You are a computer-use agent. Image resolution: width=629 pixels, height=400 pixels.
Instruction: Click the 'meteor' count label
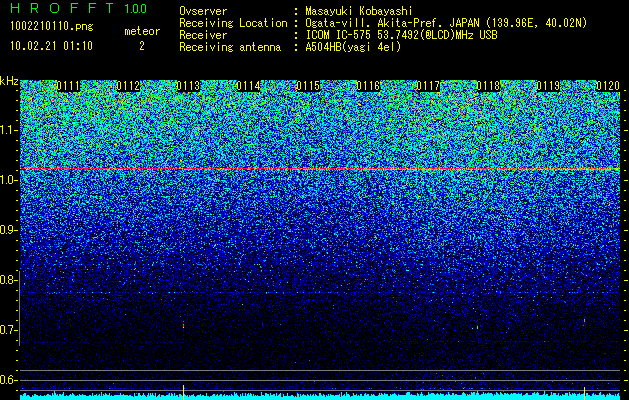(142, 31)
